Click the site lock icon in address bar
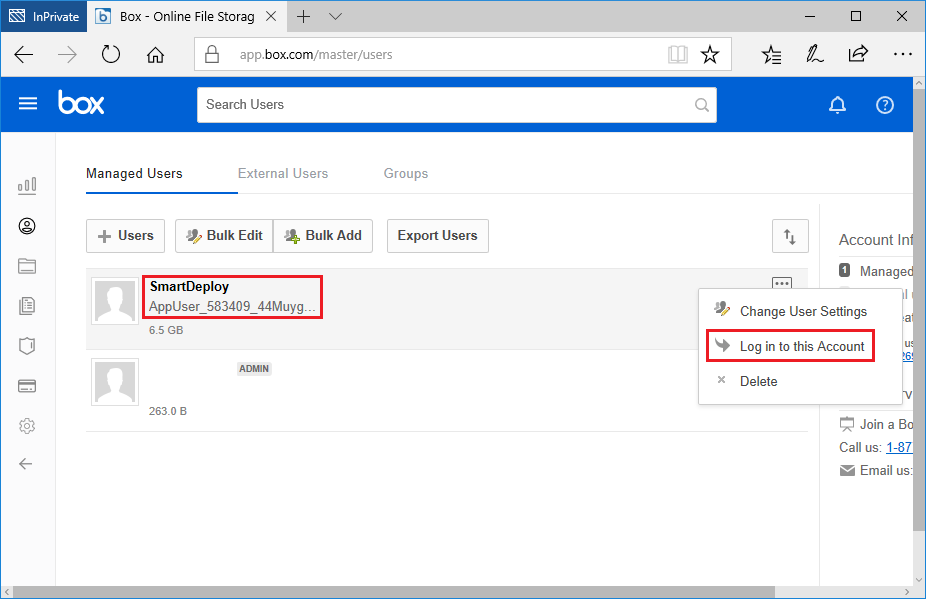Image resolution: width=926 pixels, height=599 pixels. click(212, 54)
